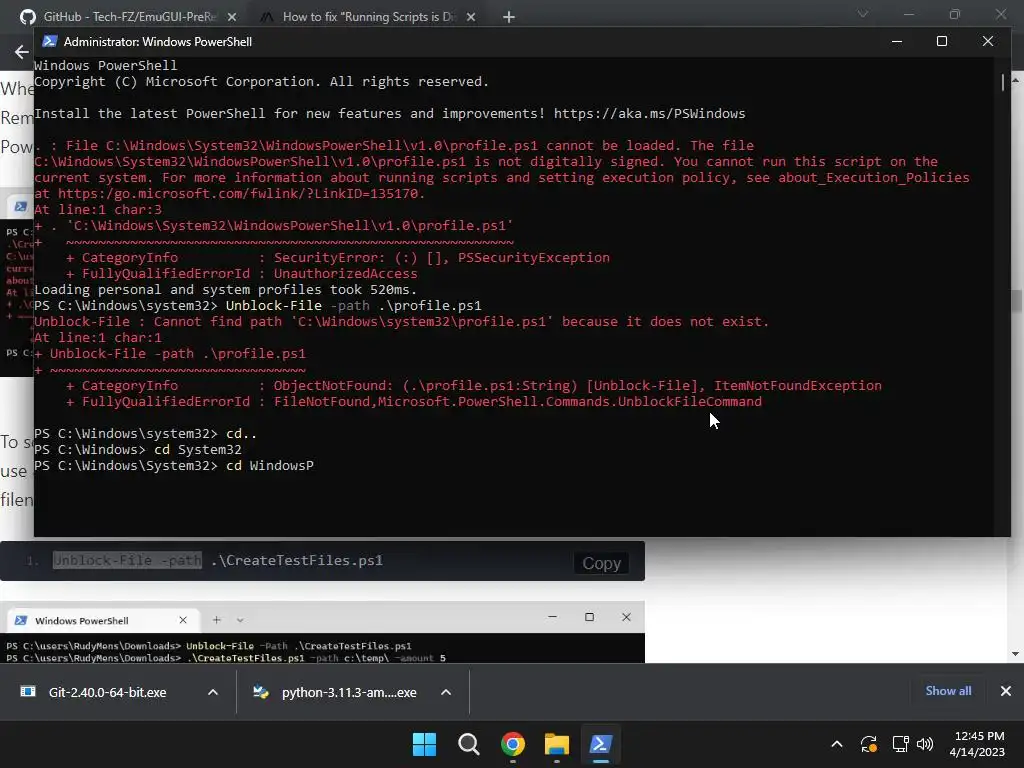Click the go.microsoft.com fwlink URL text
The image size is (1024, 768).
pos(241,193)
